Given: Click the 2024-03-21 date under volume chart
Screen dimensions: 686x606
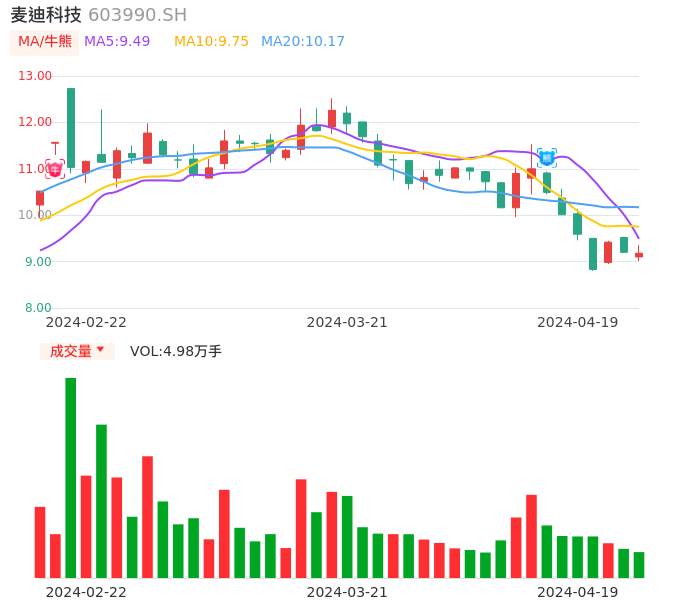Looking at the screenshot, I should point(347,592).
